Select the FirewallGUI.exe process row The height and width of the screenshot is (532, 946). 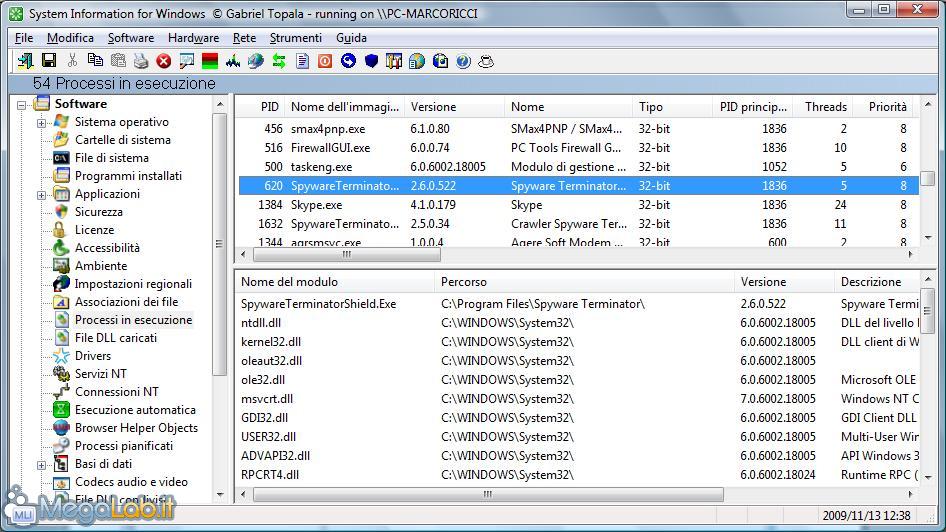tap(579, 148)
